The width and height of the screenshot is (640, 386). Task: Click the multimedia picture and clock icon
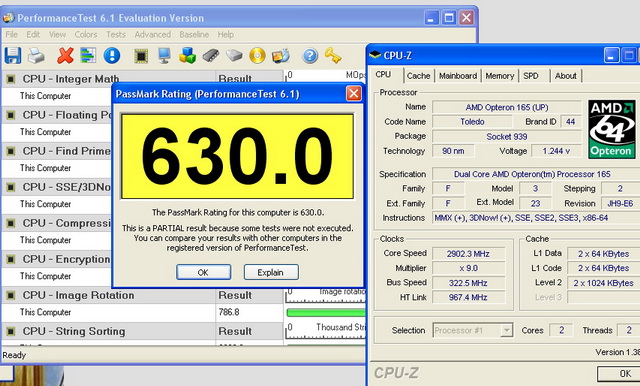tap(281, 56)
